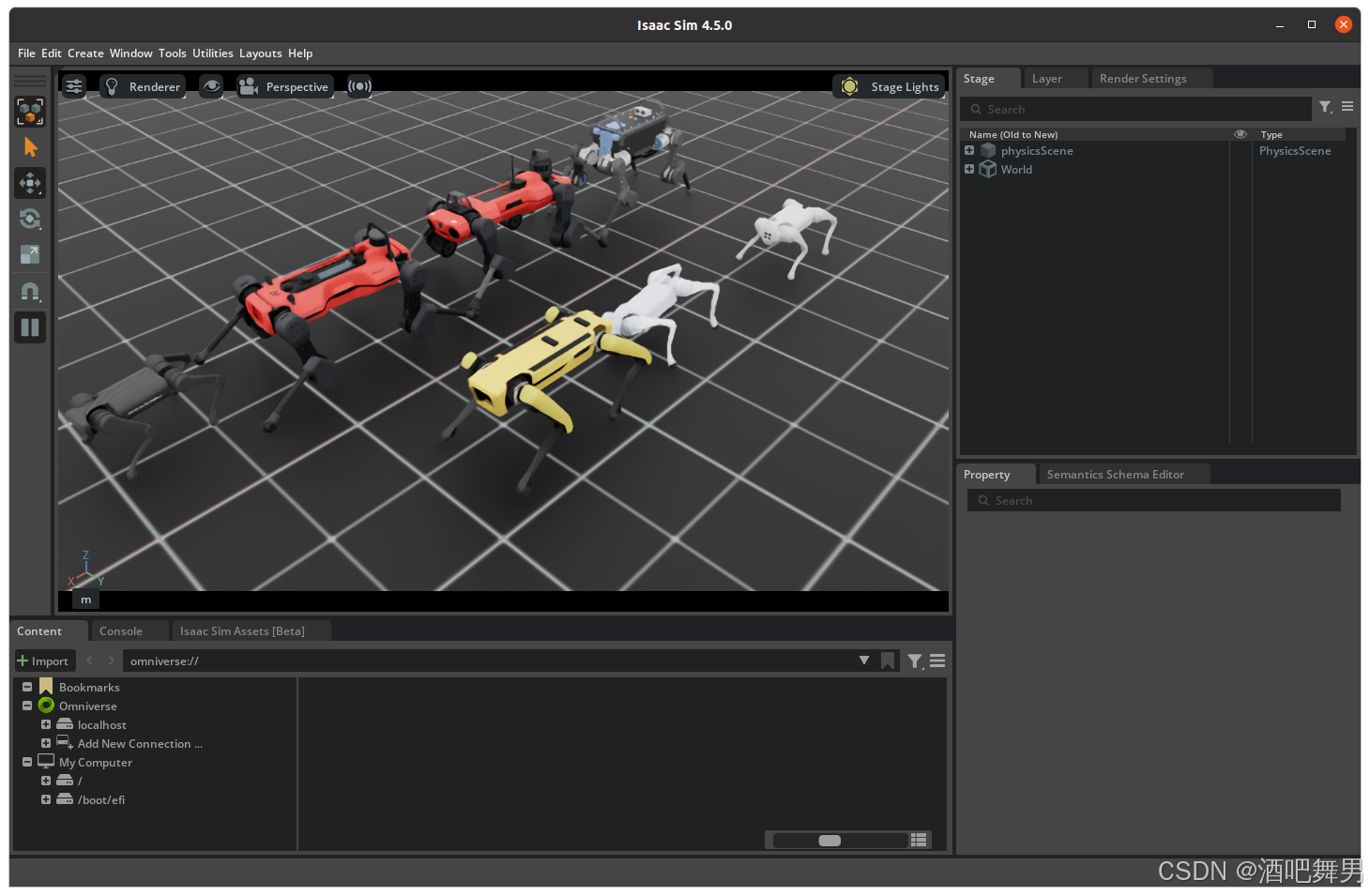This screenshot has height=896, width=1370.
Task: Open the Layouts menu
Action: 261,53
